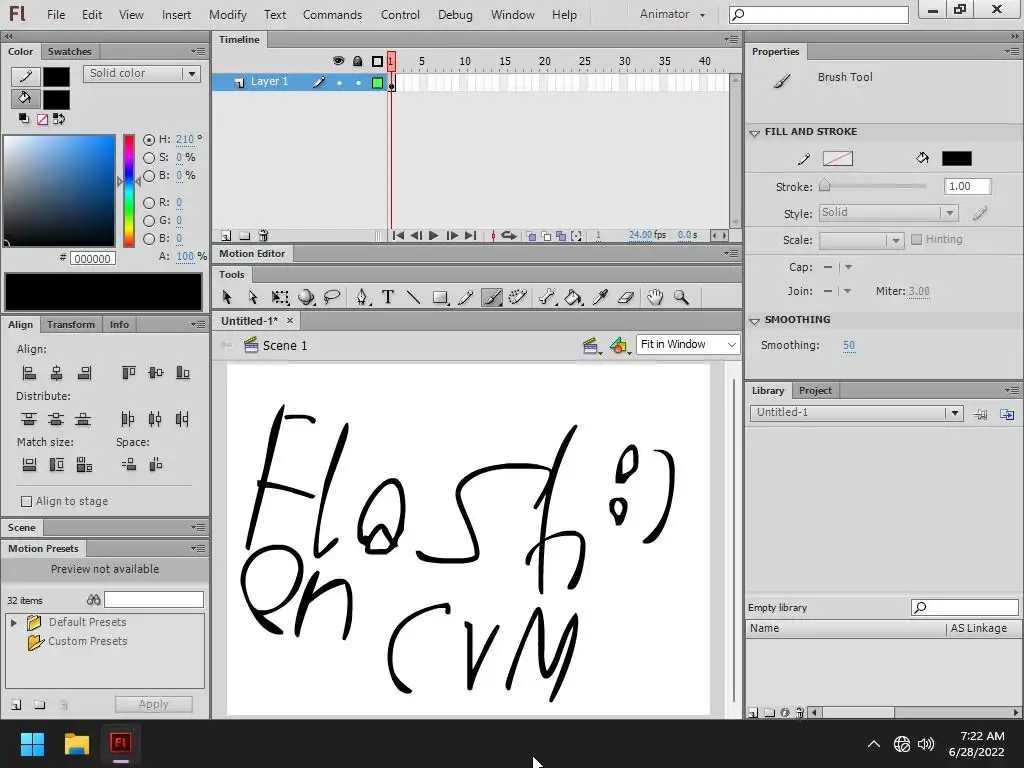The image size is (1024, 768).
Task: Click the Edit Scene clapper icon
Action: click(591, 345)
